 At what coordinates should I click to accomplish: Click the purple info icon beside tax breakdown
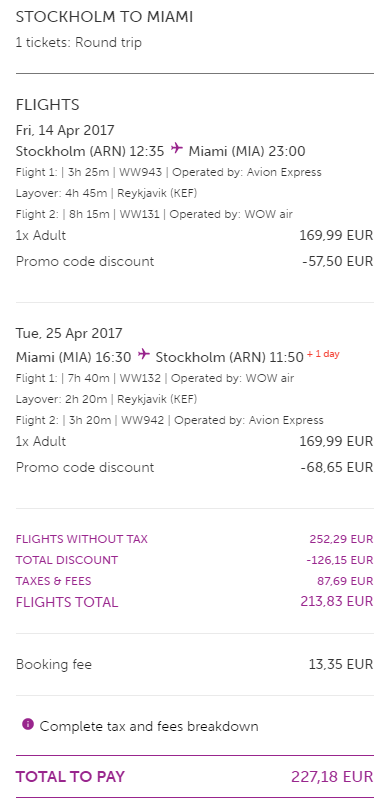pyautogui.click(x=28, y=724)
